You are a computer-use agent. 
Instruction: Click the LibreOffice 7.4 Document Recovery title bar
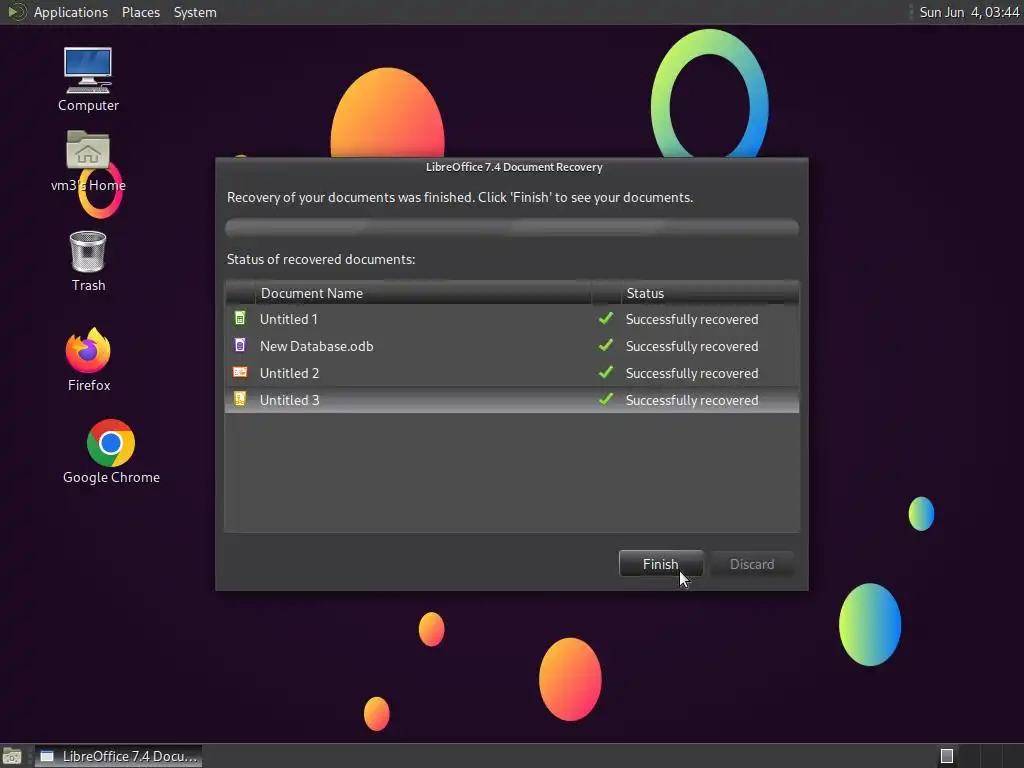(512, 167)
